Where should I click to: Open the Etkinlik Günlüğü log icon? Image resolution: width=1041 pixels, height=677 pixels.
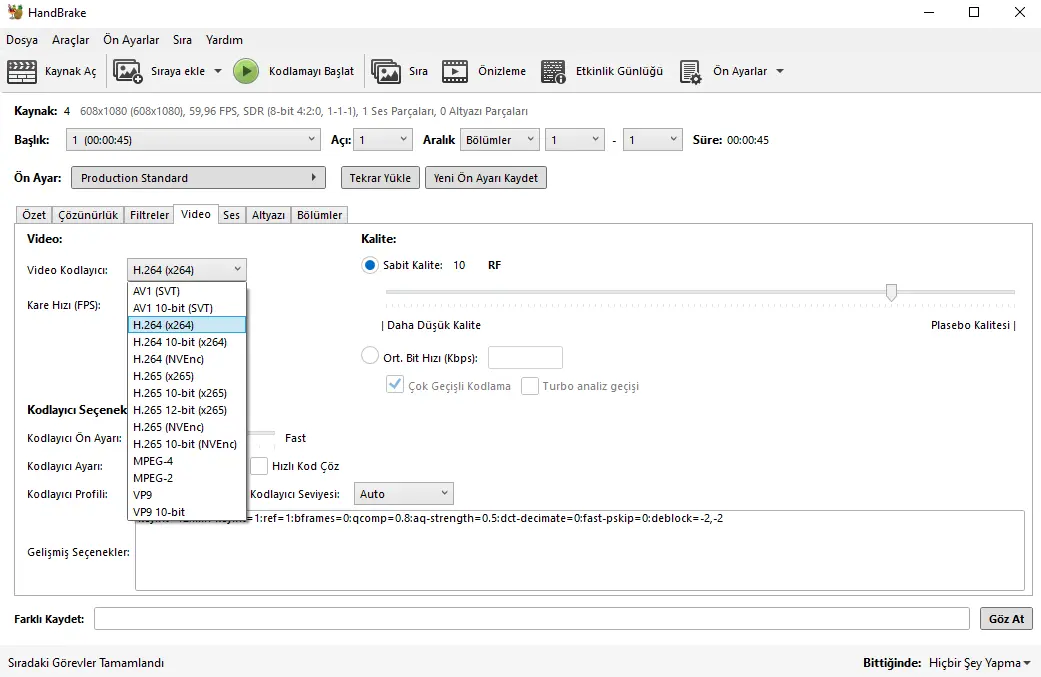[553, 71]
